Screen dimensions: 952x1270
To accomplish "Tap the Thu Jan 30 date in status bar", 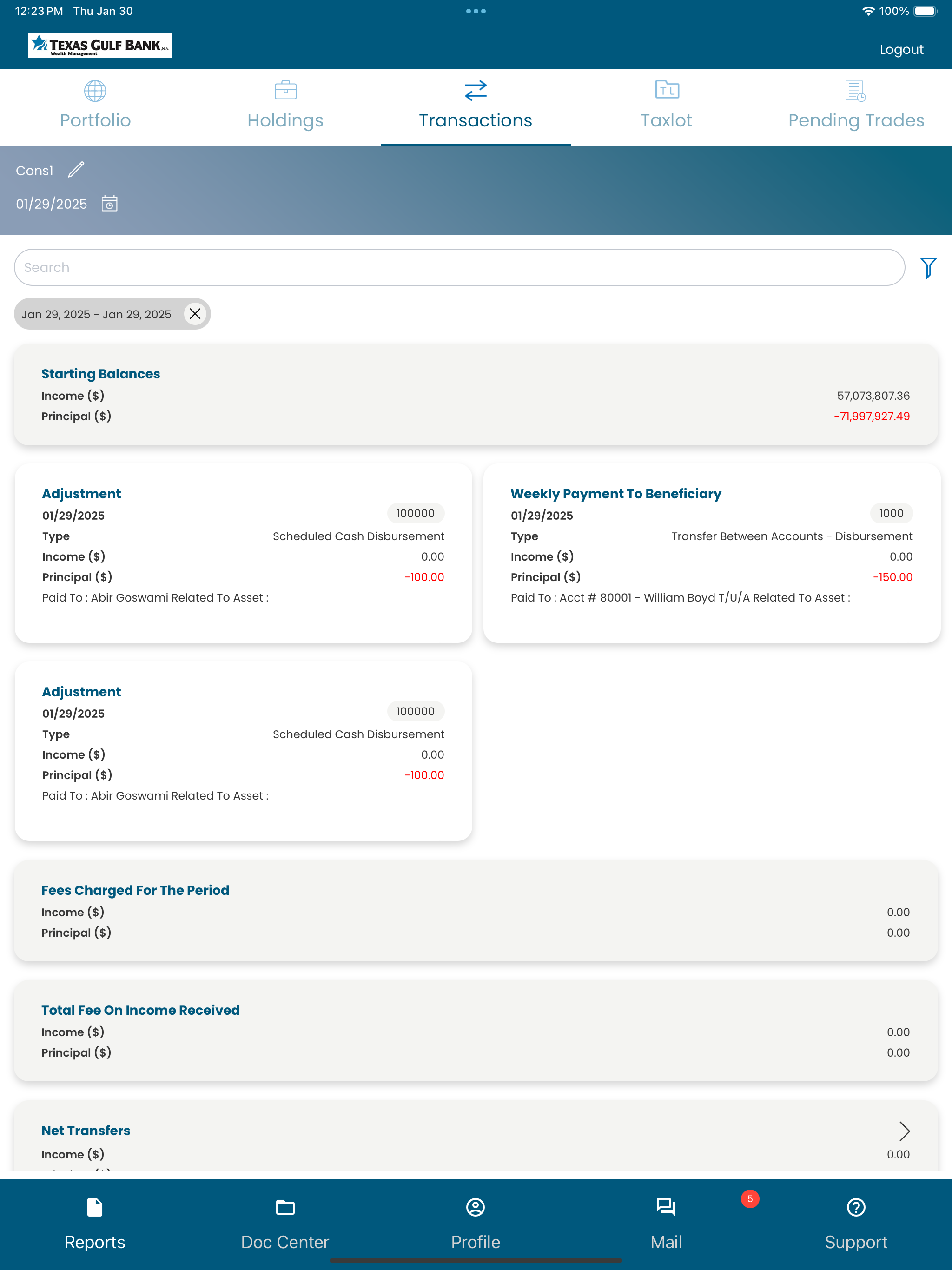I will [103, 11].
